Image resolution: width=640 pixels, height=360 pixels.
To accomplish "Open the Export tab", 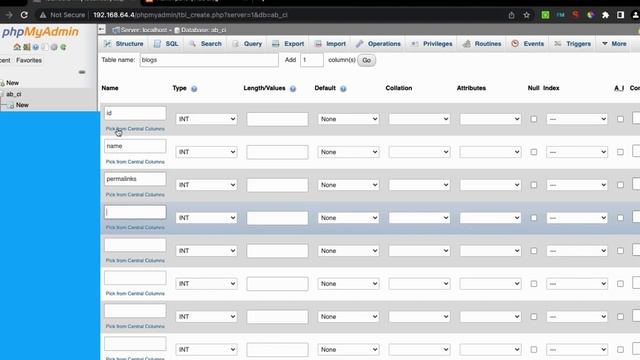I will point(288,44).
